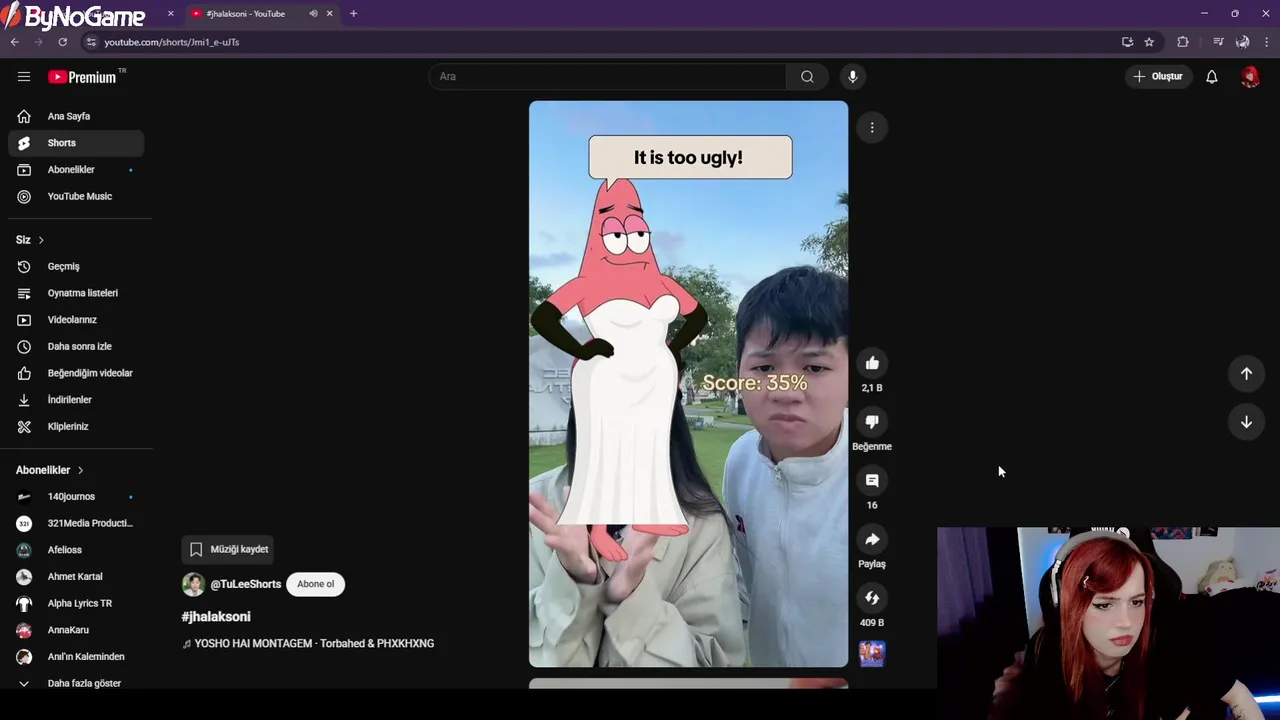The height and width of the screenshot is (720, 1280).
Task: Focus the Ara search field
Action: pos(608,76)
